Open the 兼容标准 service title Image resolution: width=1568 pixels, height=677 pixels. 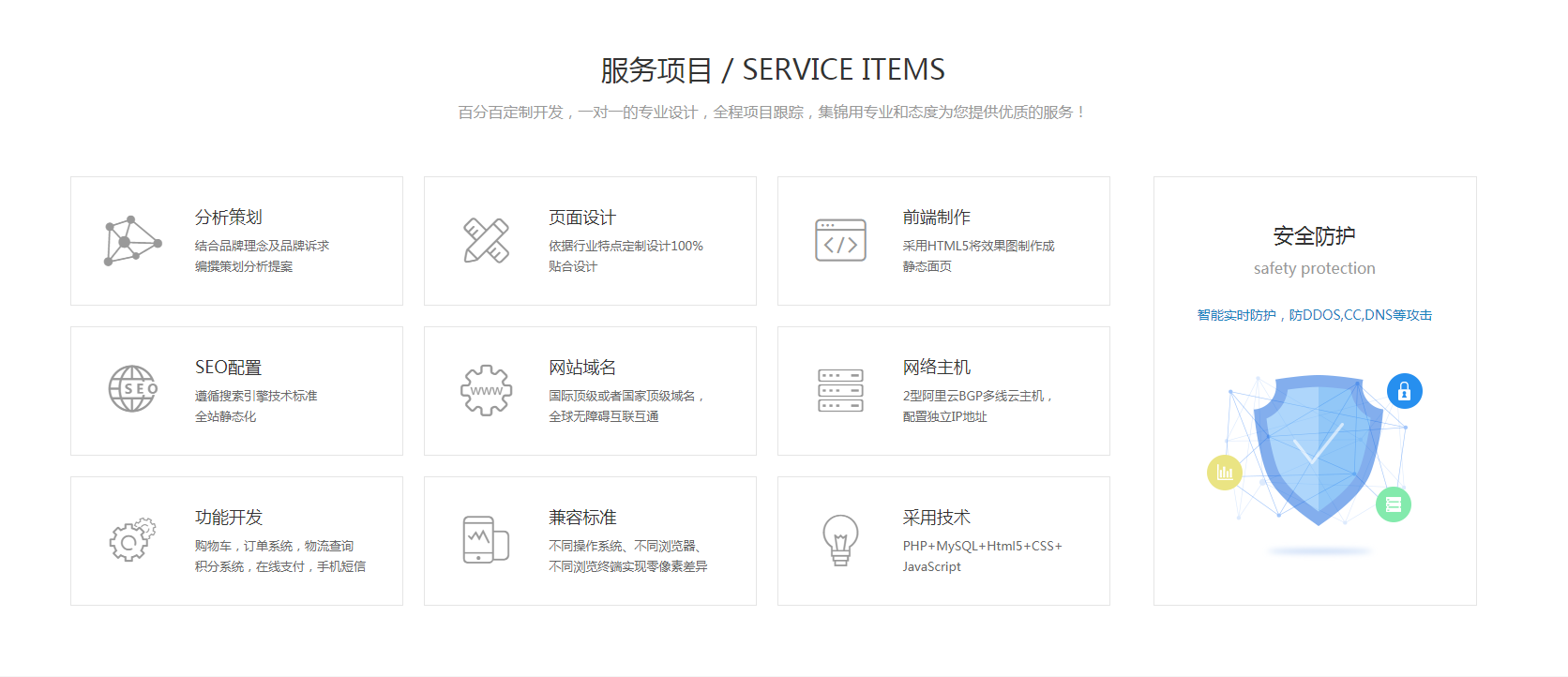(582, 518)
